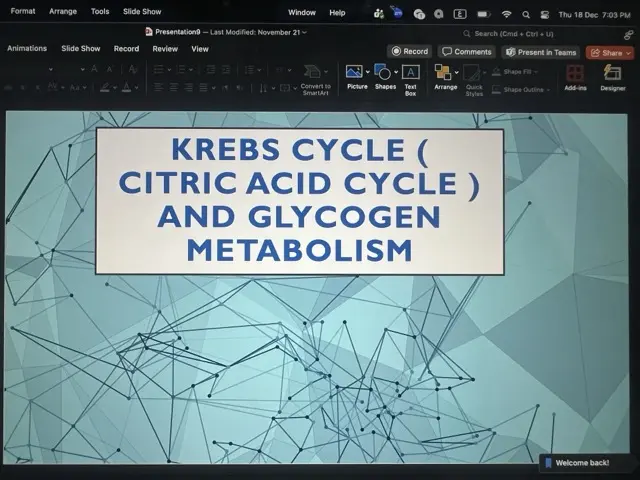
Task: Open Spotlight search in the menu bar
Action: point(526,15)
